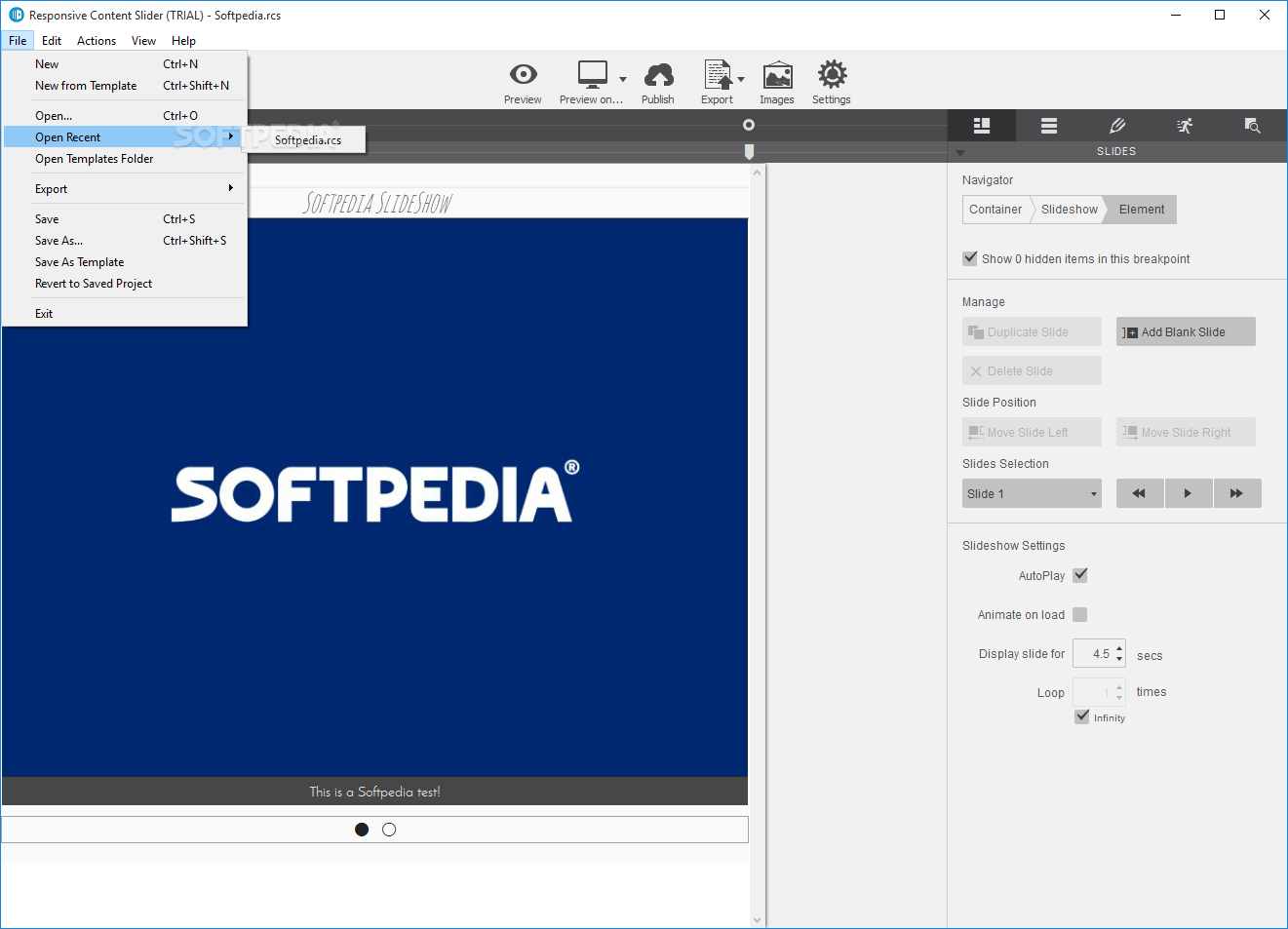Choose Open... from the File menu

(x=125, y=116)
